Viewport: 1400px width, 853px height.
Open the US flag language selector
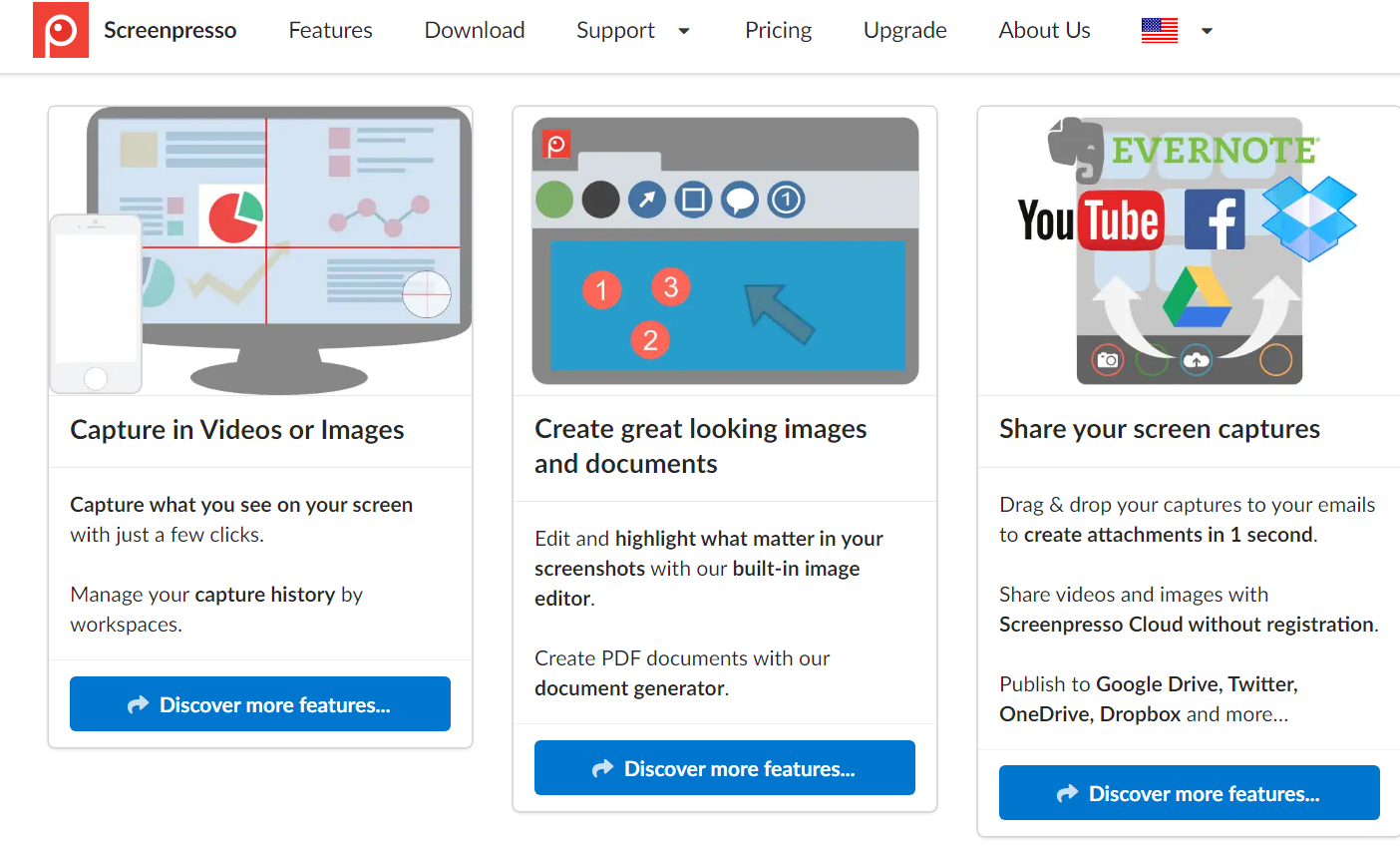coord(1178,31)
